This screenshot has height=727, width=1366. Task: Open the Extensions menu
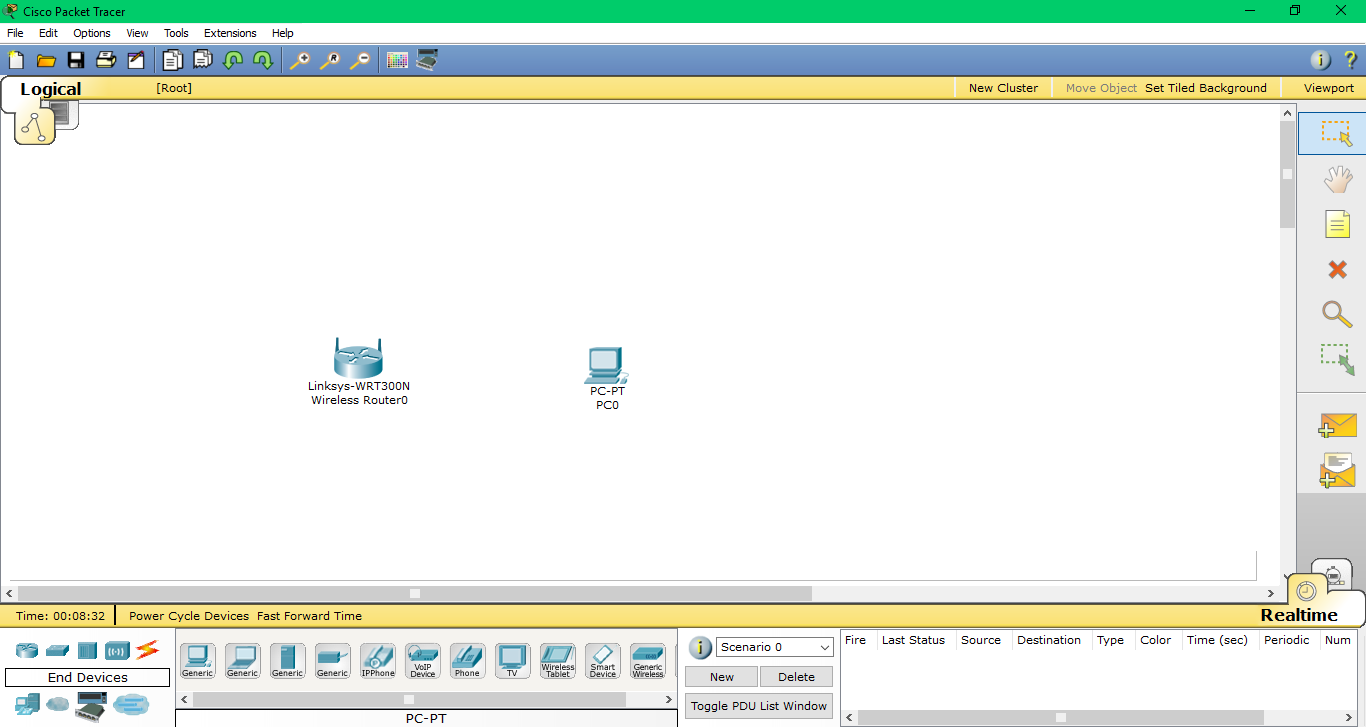(229, 33)
